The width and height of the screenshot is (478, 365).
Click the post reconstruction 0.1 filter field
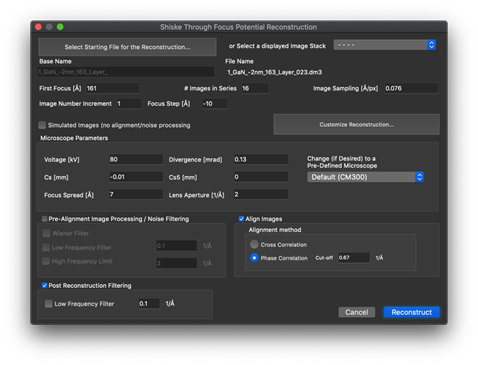point(149,304)
